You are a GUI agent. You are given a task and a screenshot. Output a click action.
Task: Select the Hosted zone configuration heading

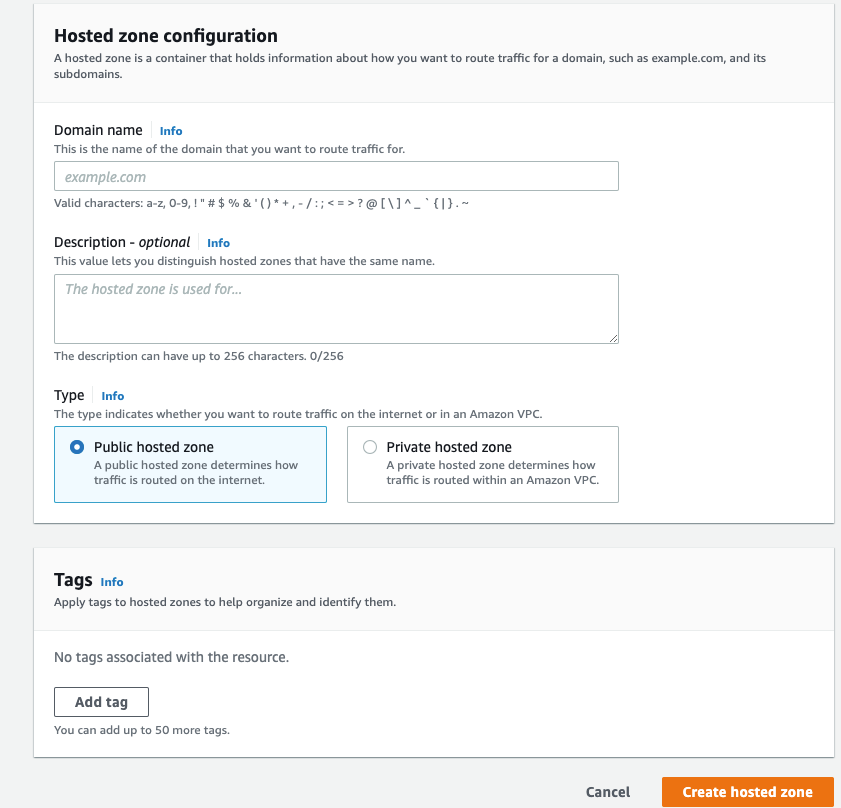(166, 36)
